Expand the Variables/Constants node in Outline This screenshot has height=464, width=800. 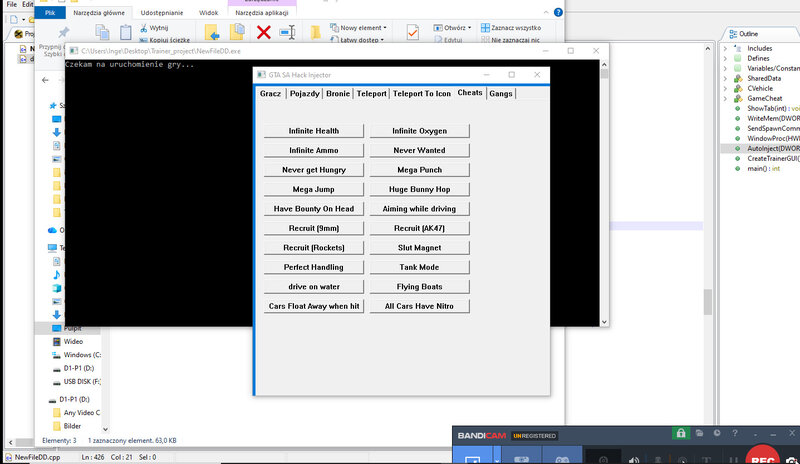726,68
